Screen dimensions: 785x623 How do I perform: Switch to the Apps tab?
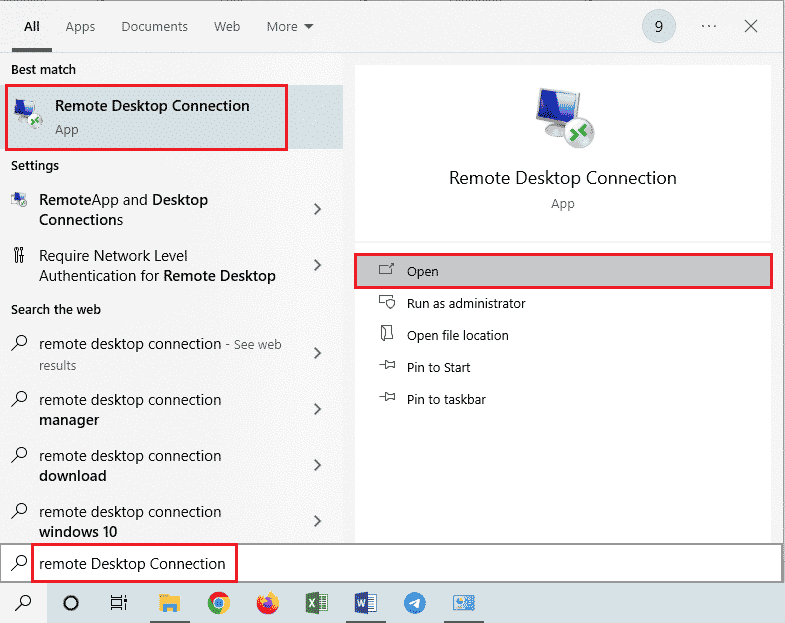point(80,27)
